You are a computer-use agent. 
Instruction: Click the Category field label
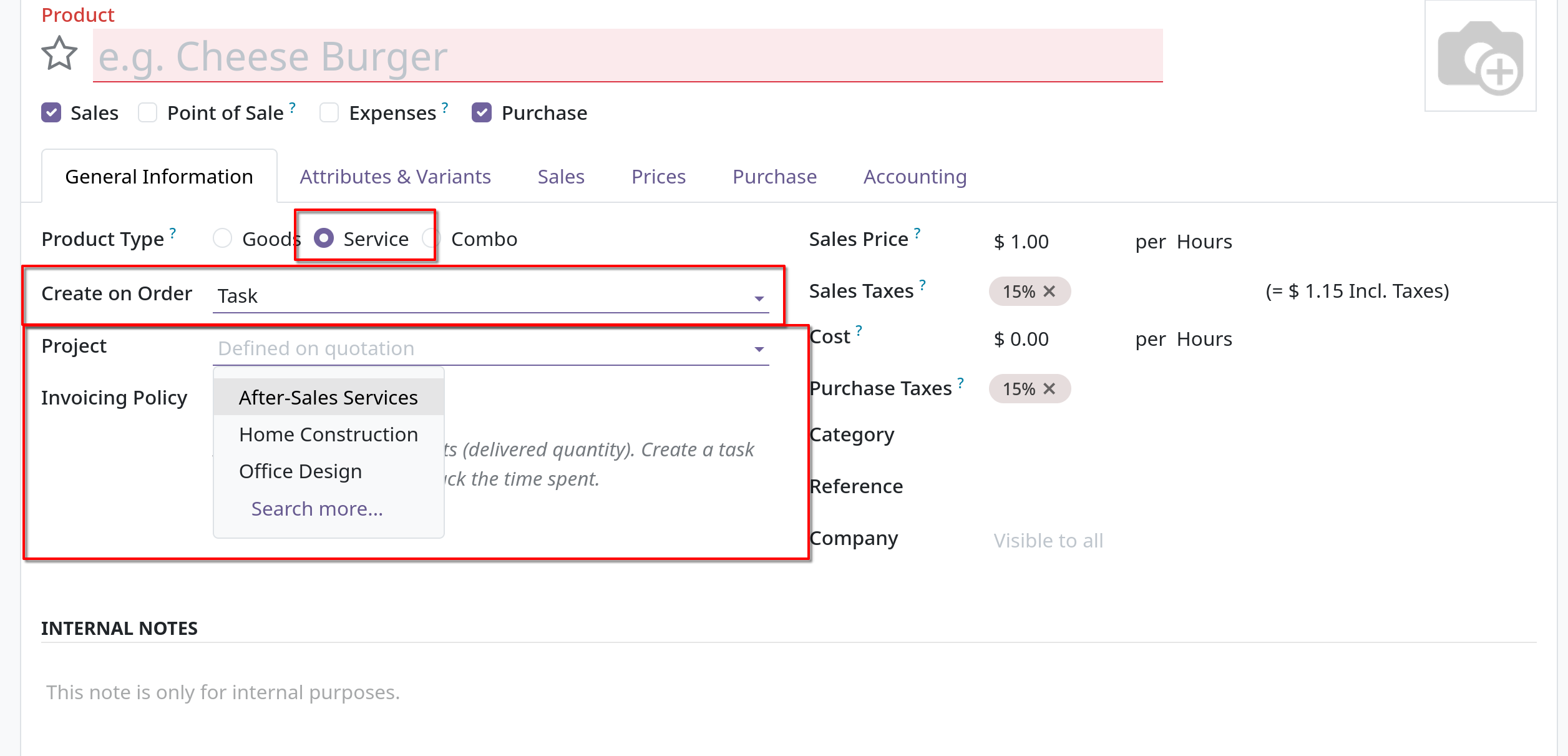(x=852, y=435)
